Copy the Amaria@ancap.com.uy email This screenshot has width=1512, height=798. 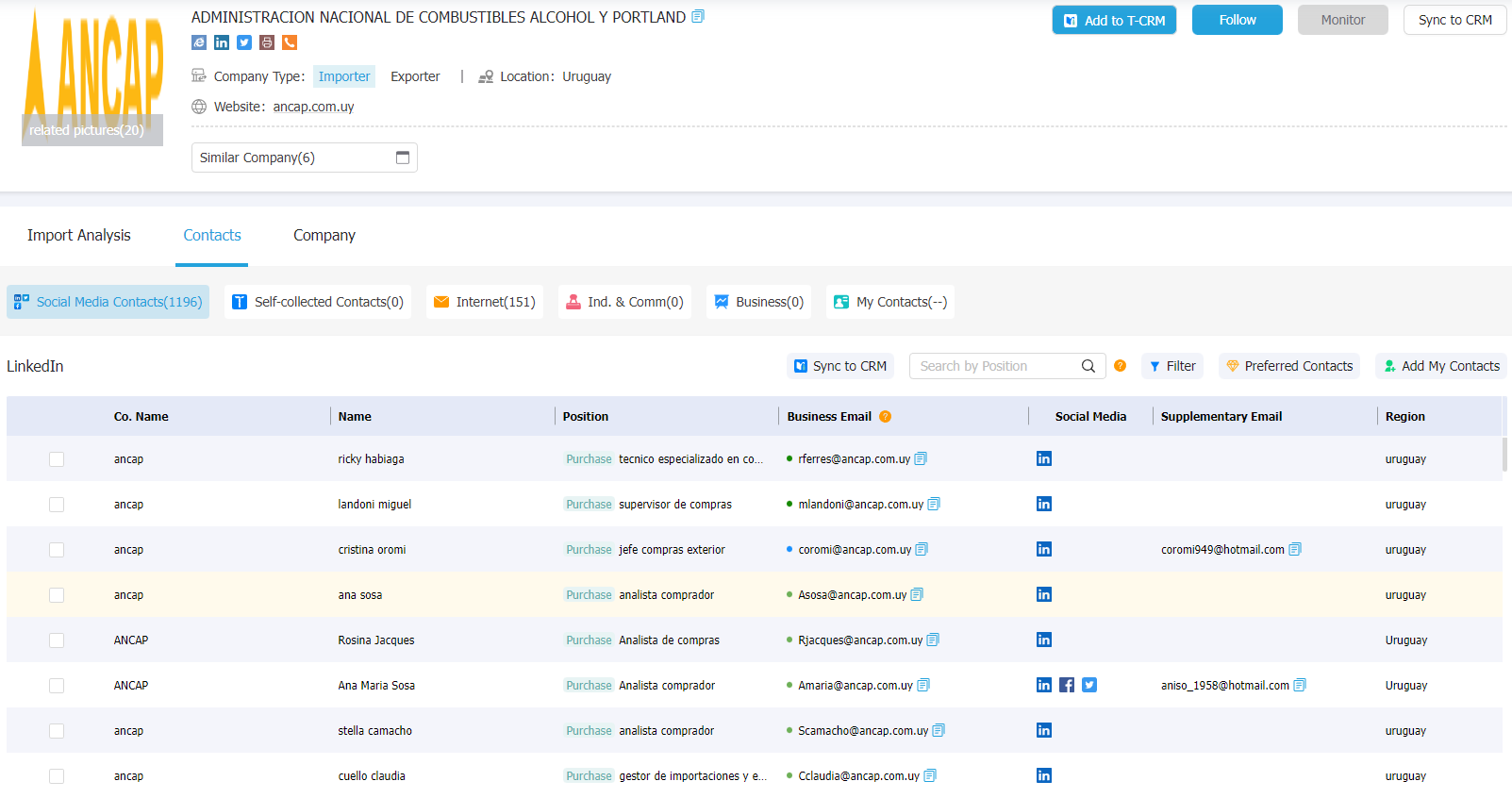point(923,685)
